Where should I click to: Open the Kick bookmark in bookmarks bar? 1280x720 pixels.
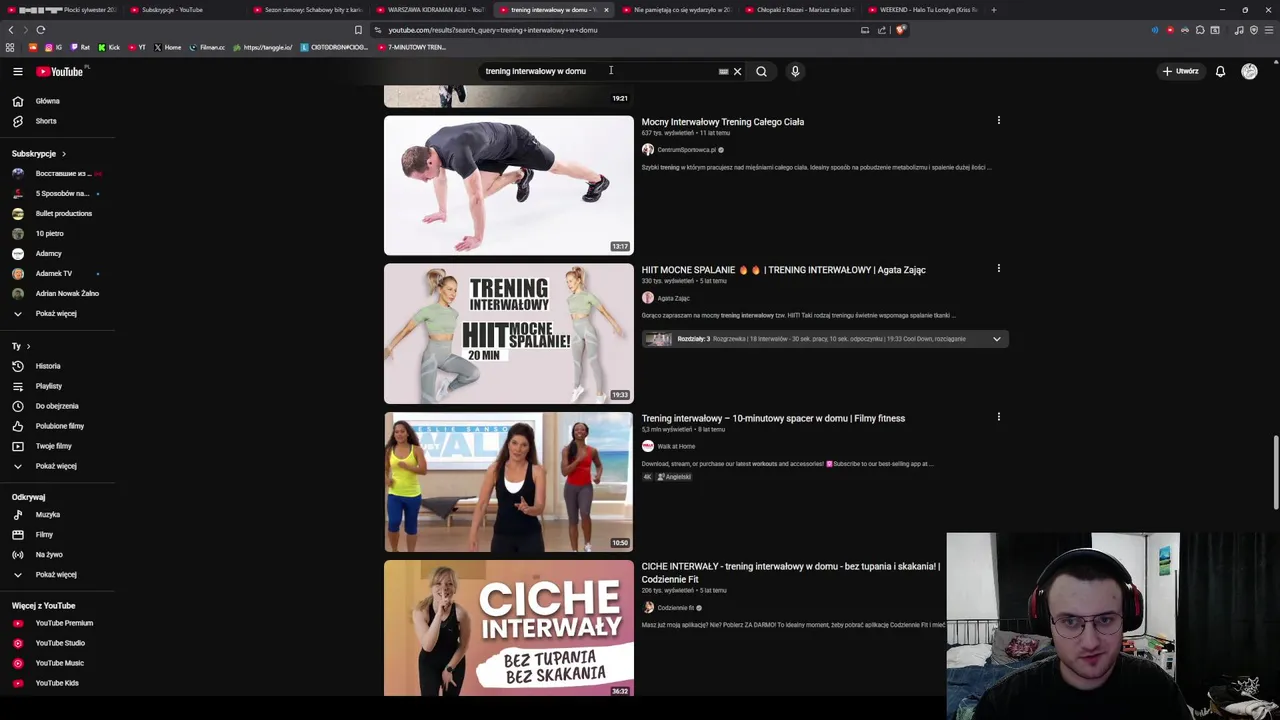point(110,47)
